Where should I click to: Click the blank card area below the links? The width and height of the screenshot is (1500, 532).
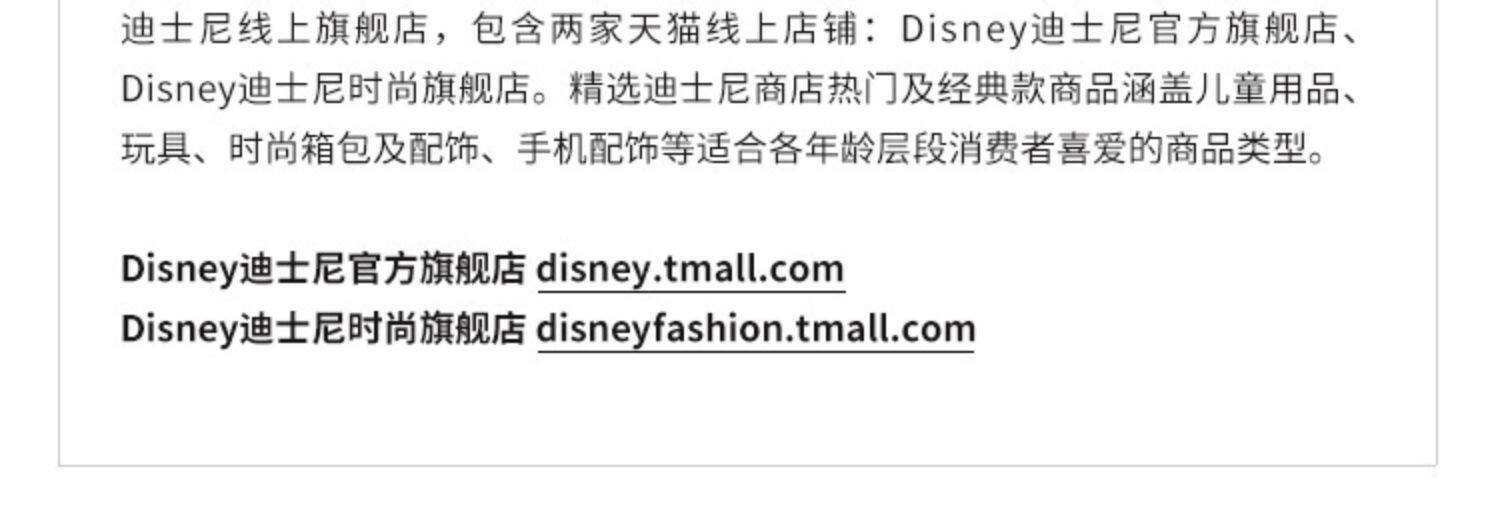pyautogui.click(x=748, y=410)
